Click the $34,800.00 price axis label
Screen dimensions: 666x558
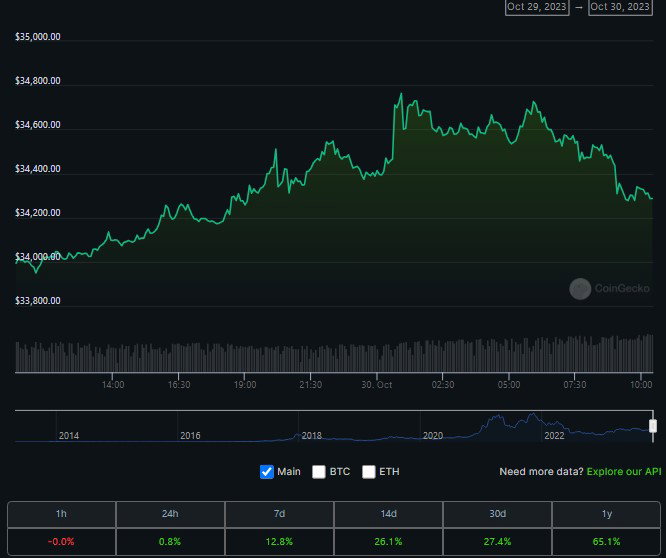(x=38, y=81)
